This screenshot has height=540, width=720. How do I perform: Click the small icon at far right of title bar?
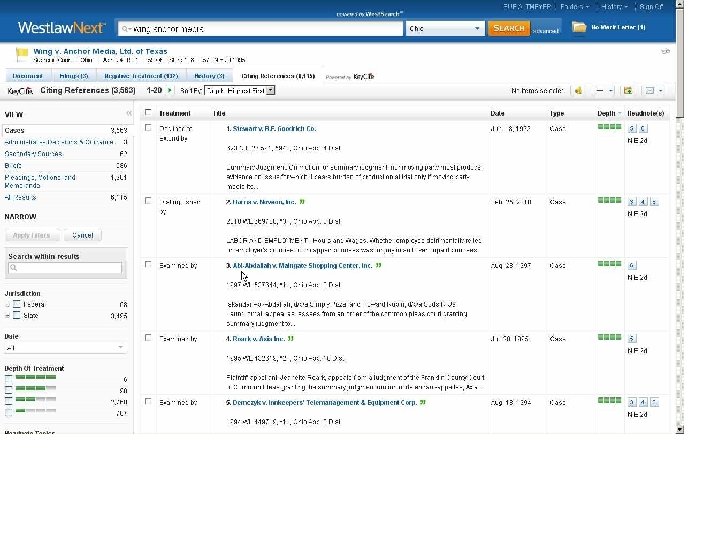pos(665,51)
